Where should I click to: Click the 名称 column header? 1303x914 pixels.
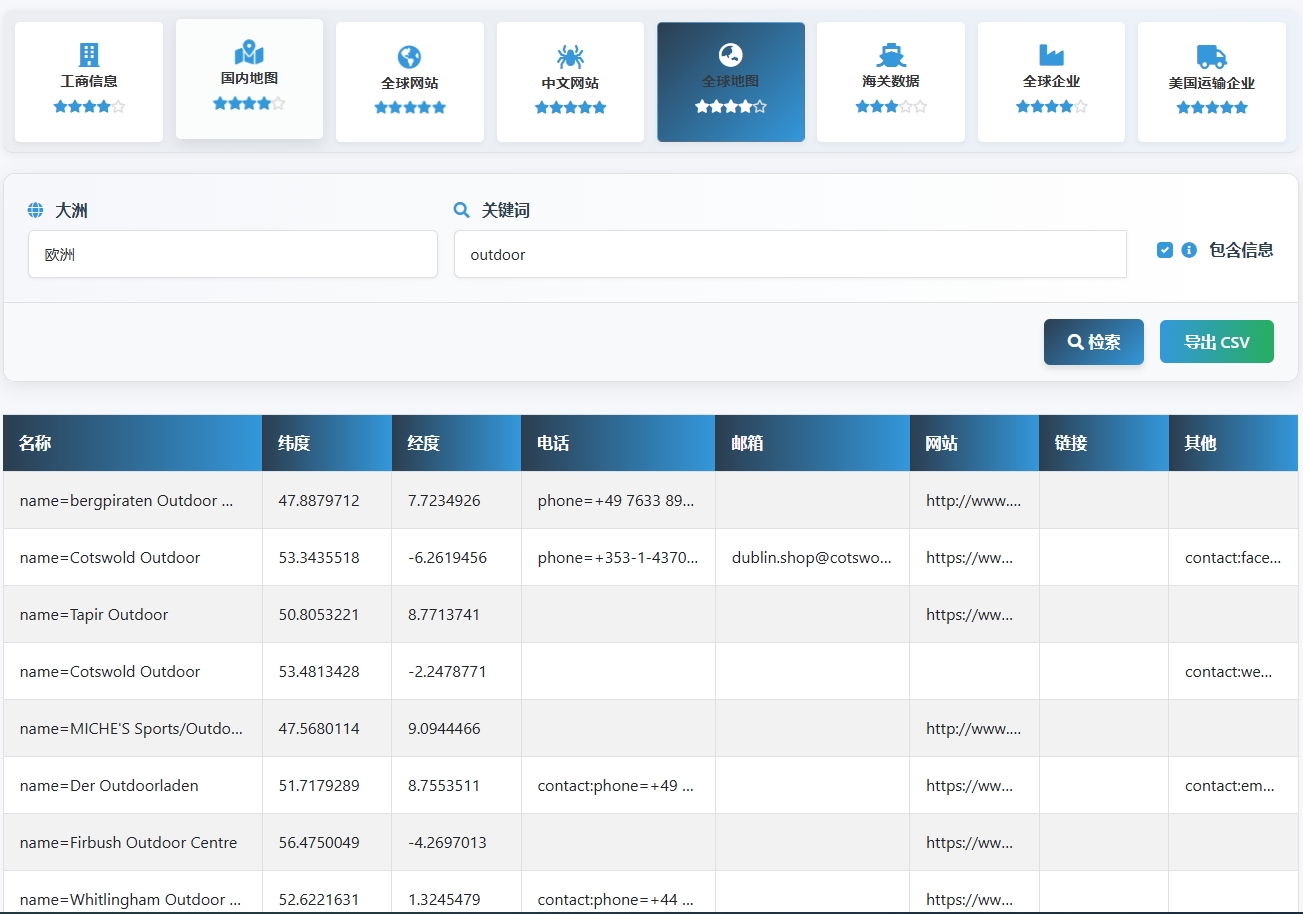point(133,443)
